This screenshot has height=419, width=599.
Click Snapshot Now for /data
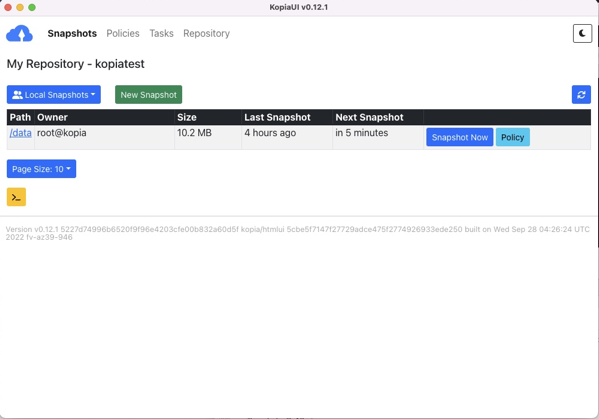click(x=460, y=138)
